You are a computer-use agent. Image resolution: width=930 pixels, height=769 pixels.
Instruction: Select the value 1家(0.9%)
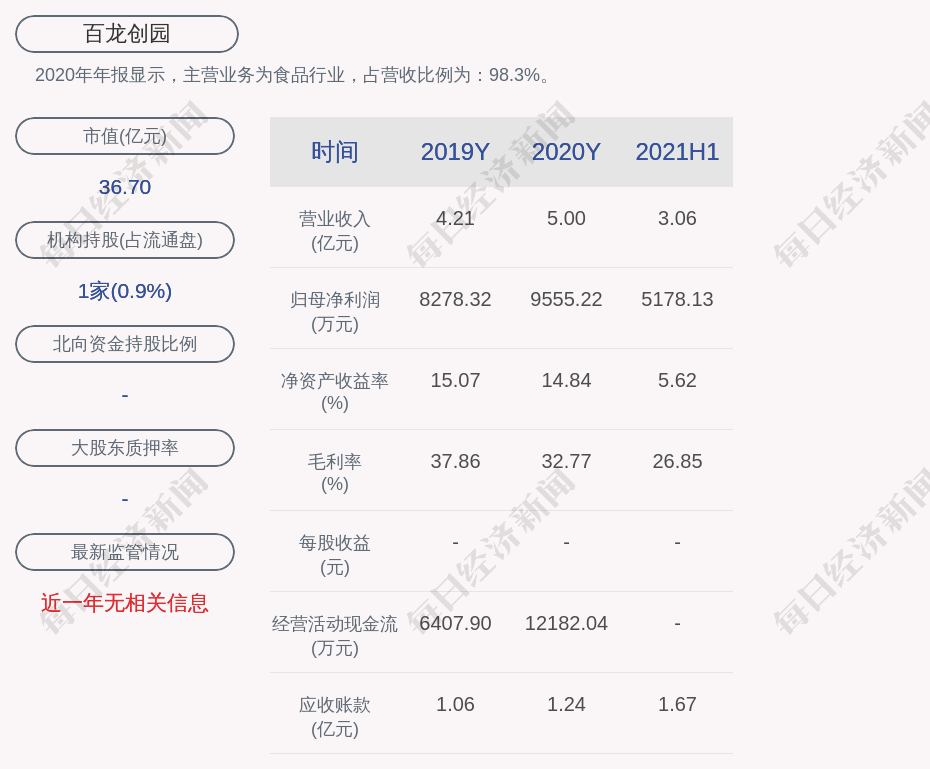(x=125, y=291)
